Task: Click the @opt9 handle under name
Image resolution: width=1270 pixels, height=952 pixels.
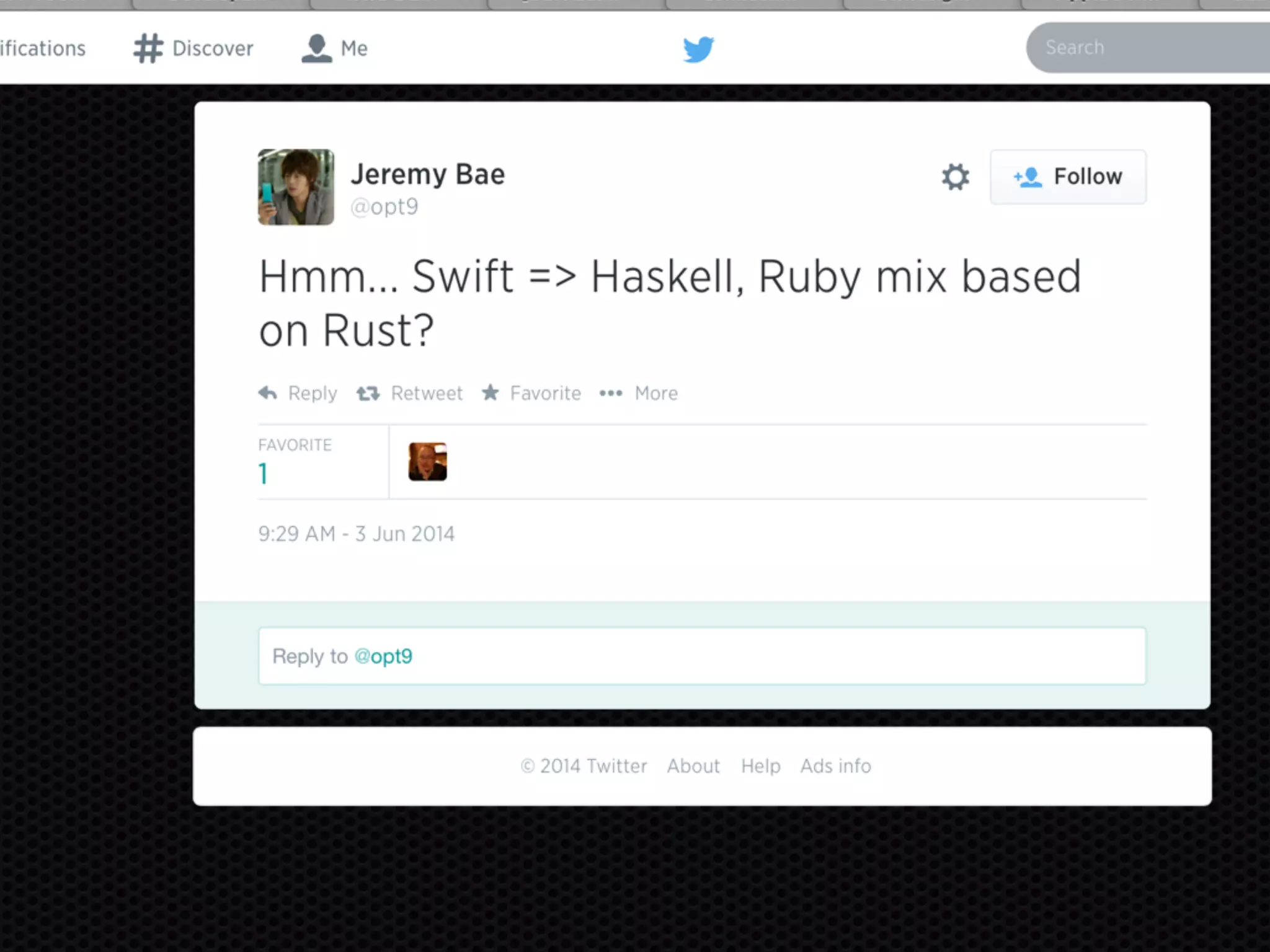Action: (x=384, y=207)
